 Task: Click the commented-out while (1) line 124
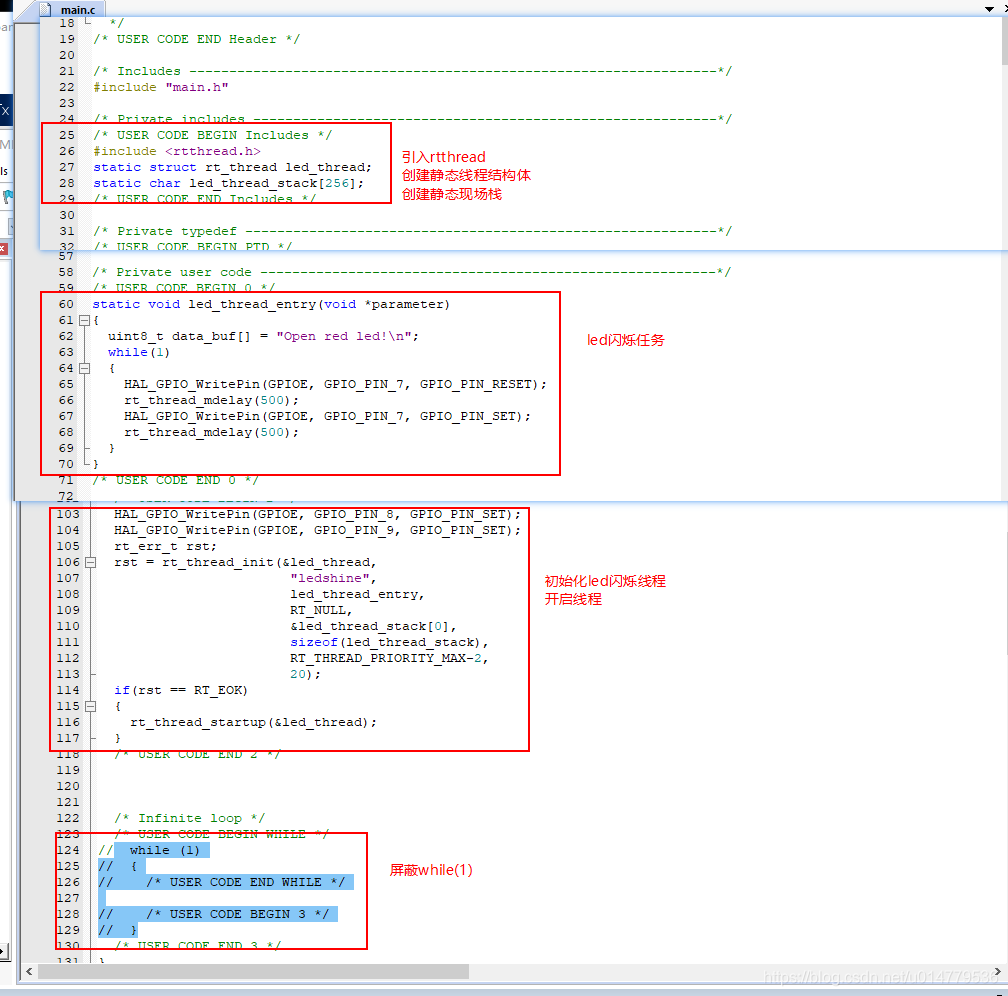pyautogui.click(x=154, y=851)
